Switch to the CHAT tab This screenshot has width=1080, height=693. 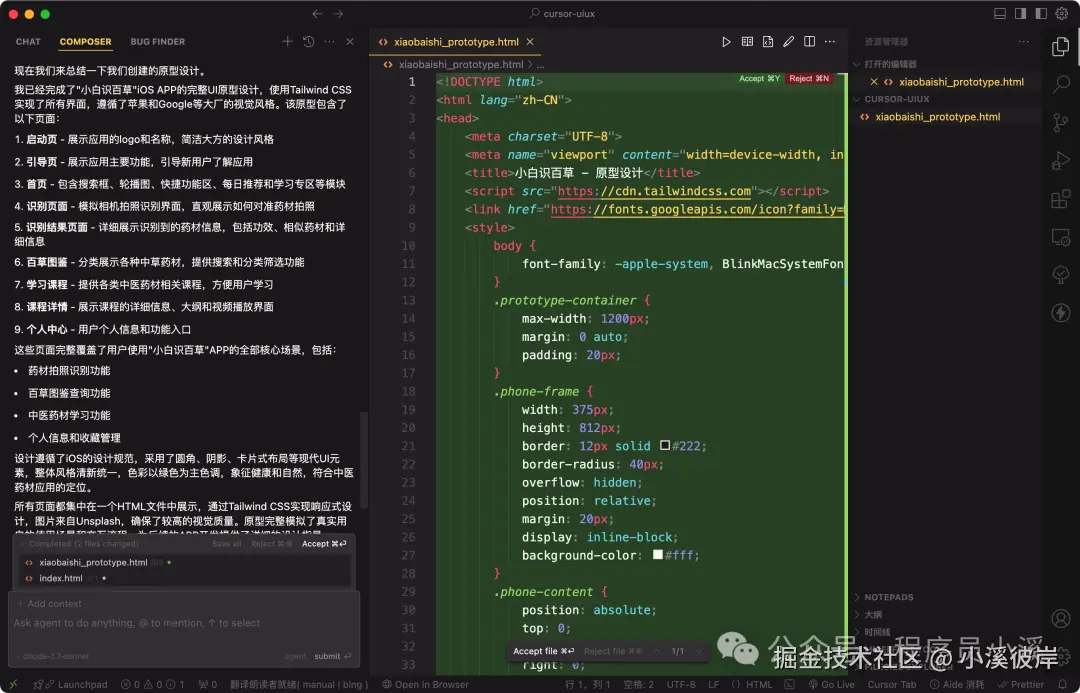click(x=27, y=41)
